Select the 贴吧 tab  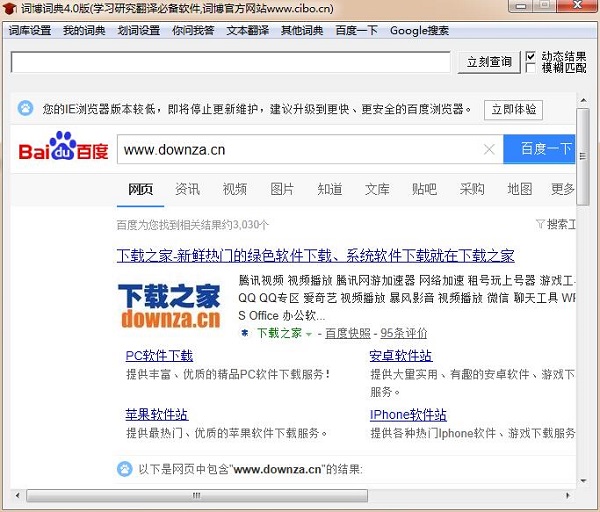point(424,189)
